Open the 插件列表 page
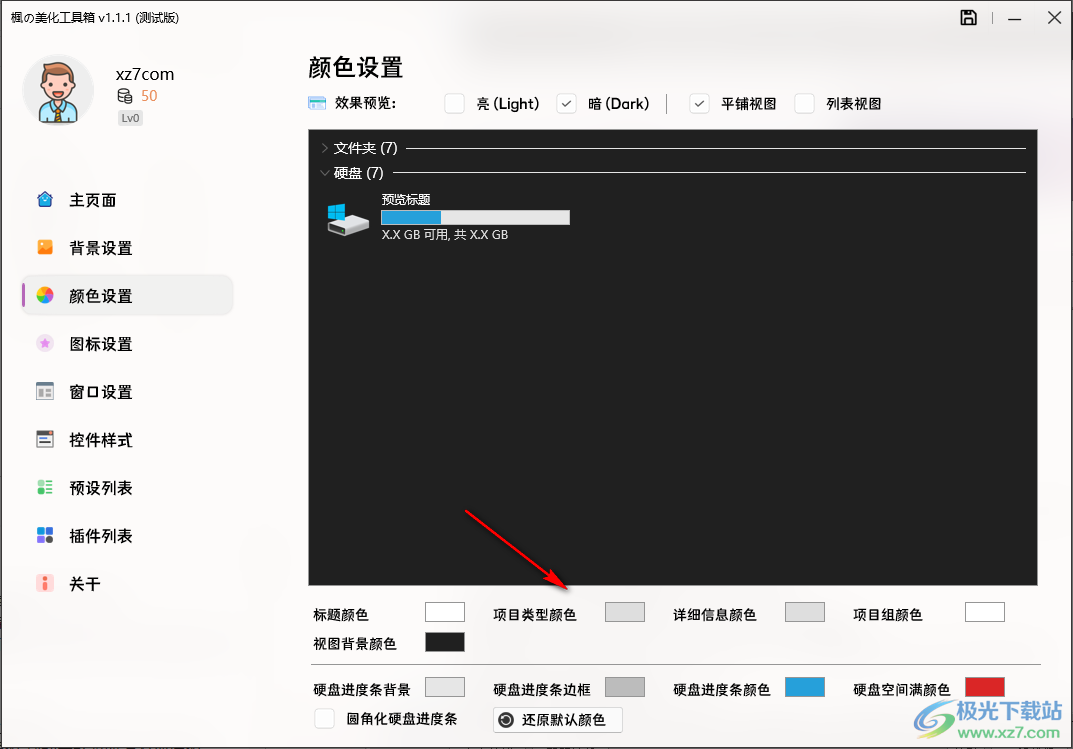 tap(127, 535)
